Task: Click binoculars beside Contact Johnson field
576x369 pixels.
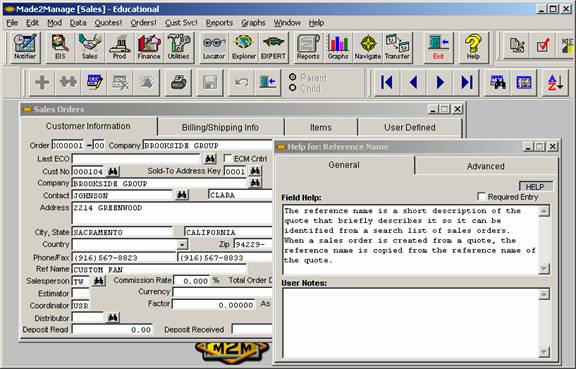Action: (182, 195)
